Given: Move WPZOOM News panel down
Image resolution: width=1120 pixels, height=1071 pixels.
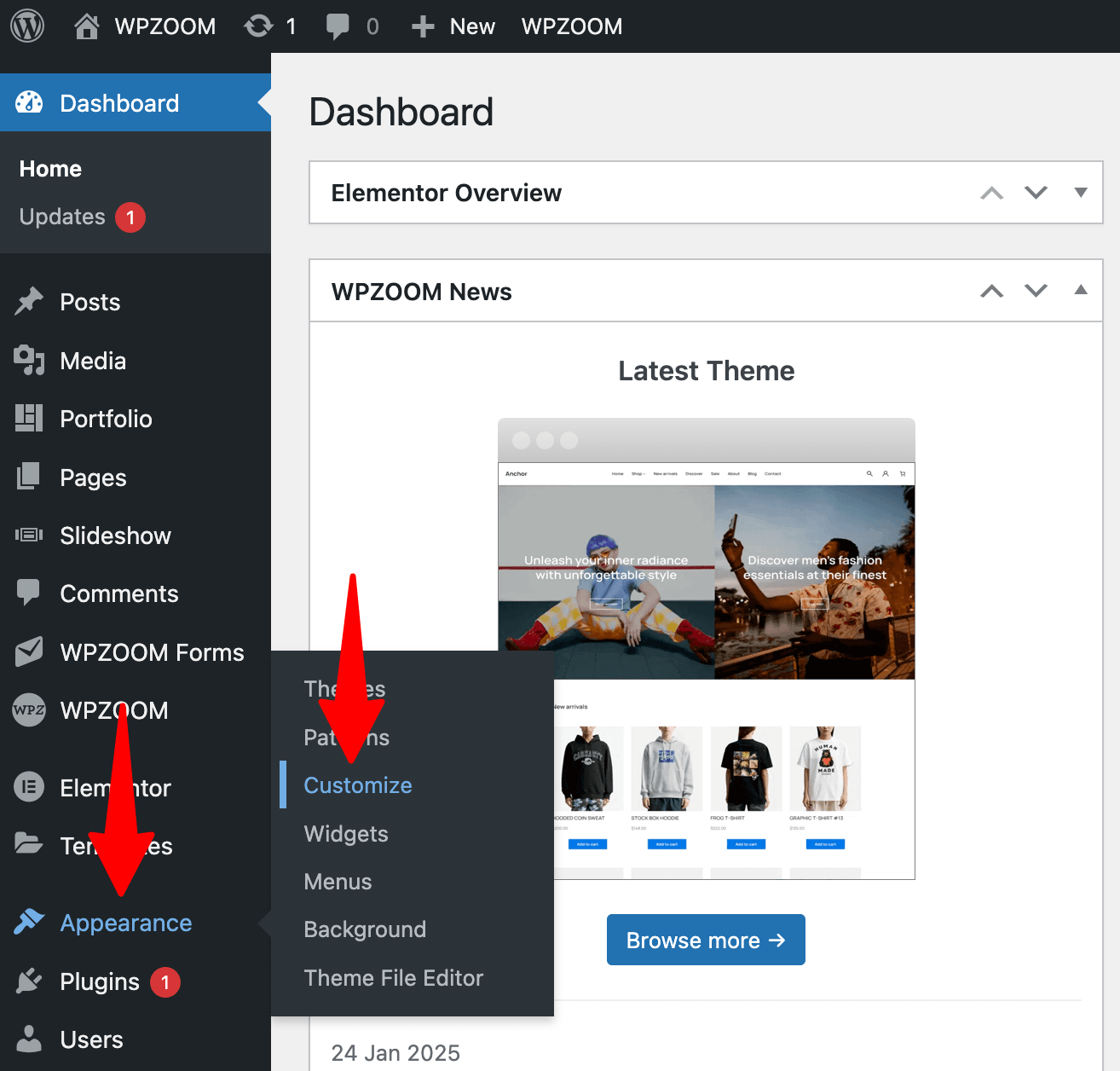Looking at the screenshot, I should (1036, 291).
